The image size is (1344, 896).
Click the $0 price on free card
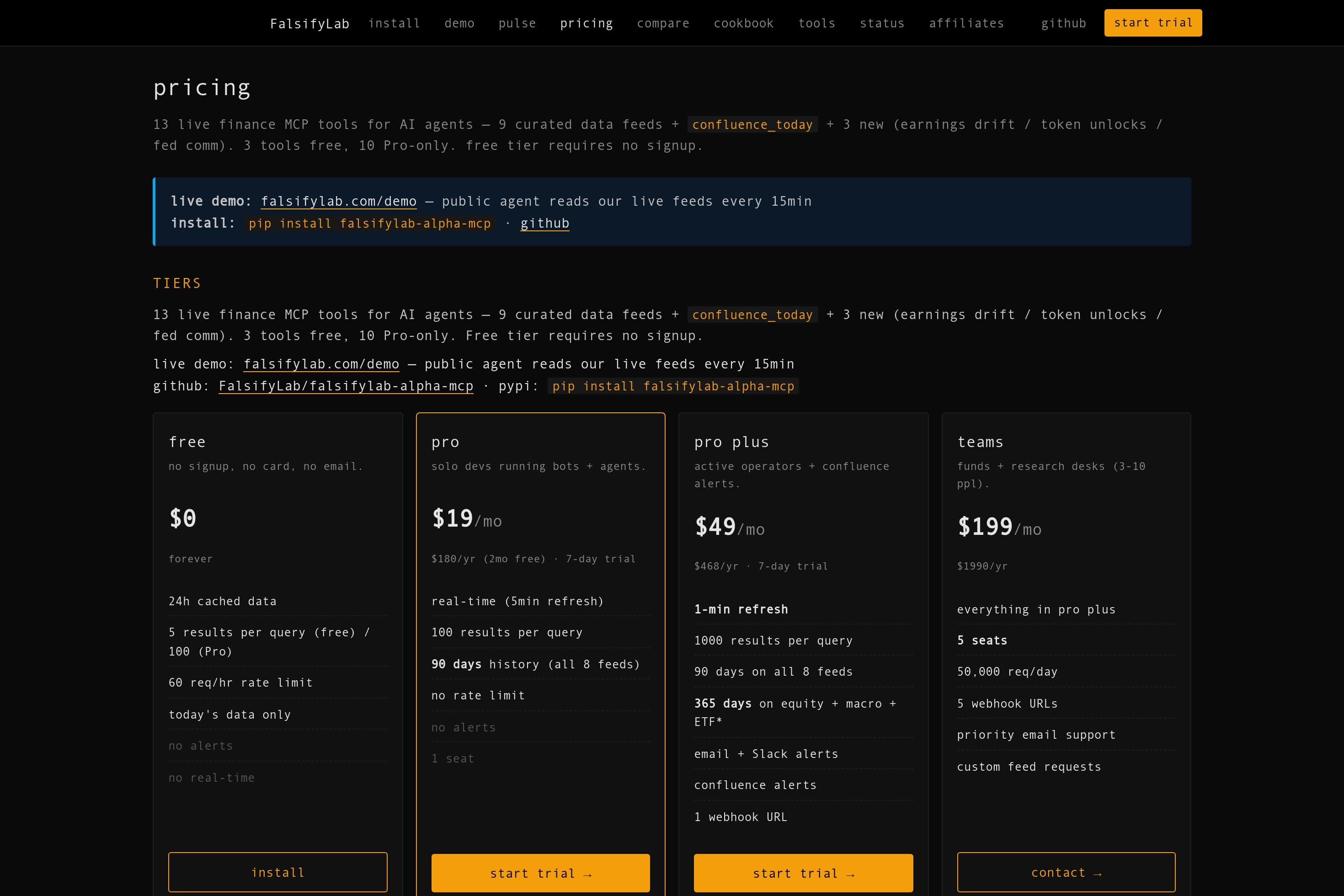pyautogui.click(x=183, y=518)
